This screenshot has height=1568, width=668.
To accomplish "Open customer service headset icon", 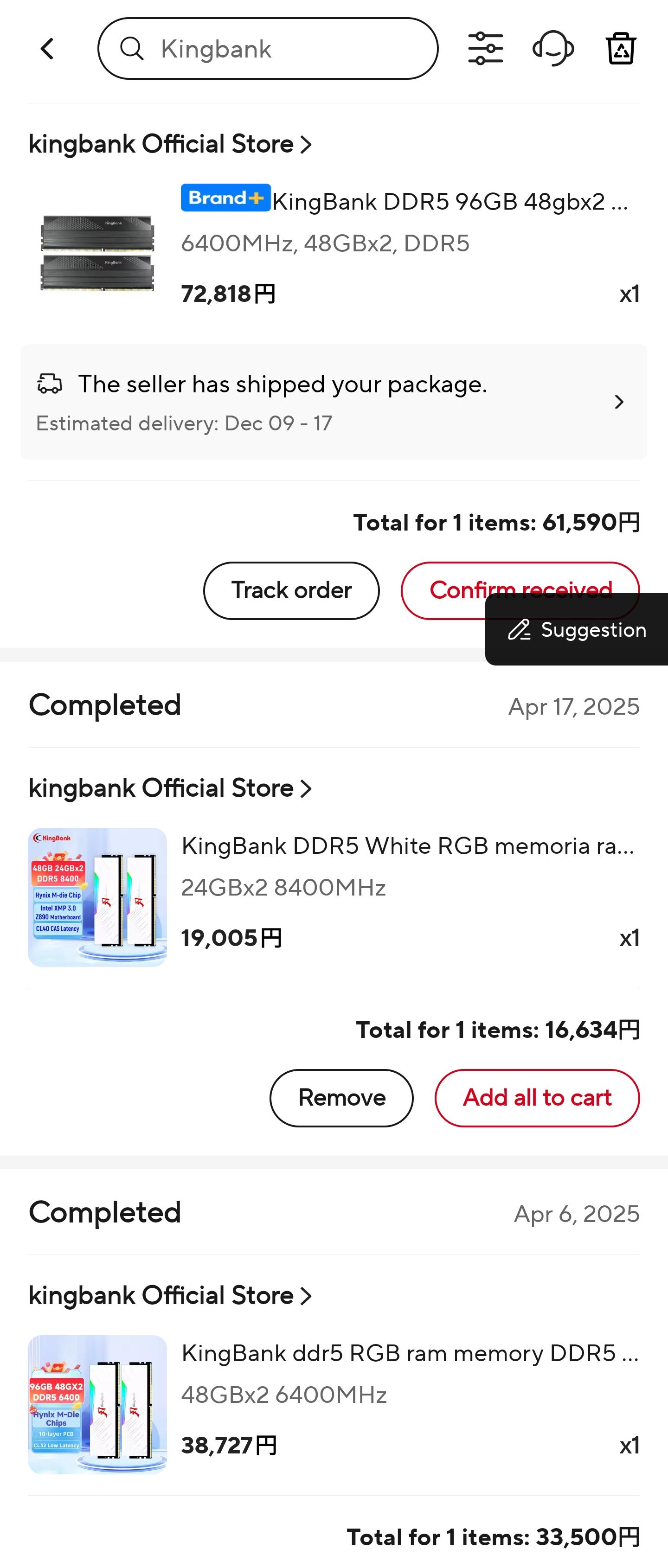I will [553, 49].
